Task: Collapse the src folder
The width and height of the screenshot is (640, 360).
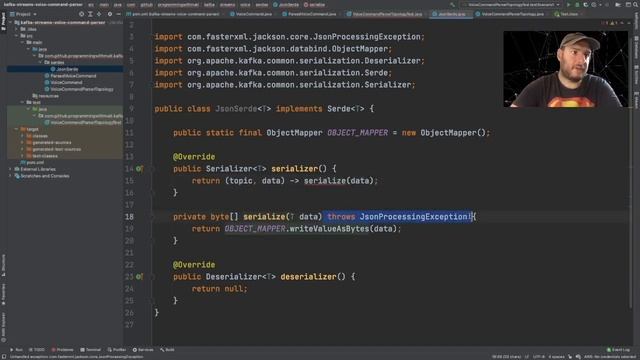Action: (16, 36)
